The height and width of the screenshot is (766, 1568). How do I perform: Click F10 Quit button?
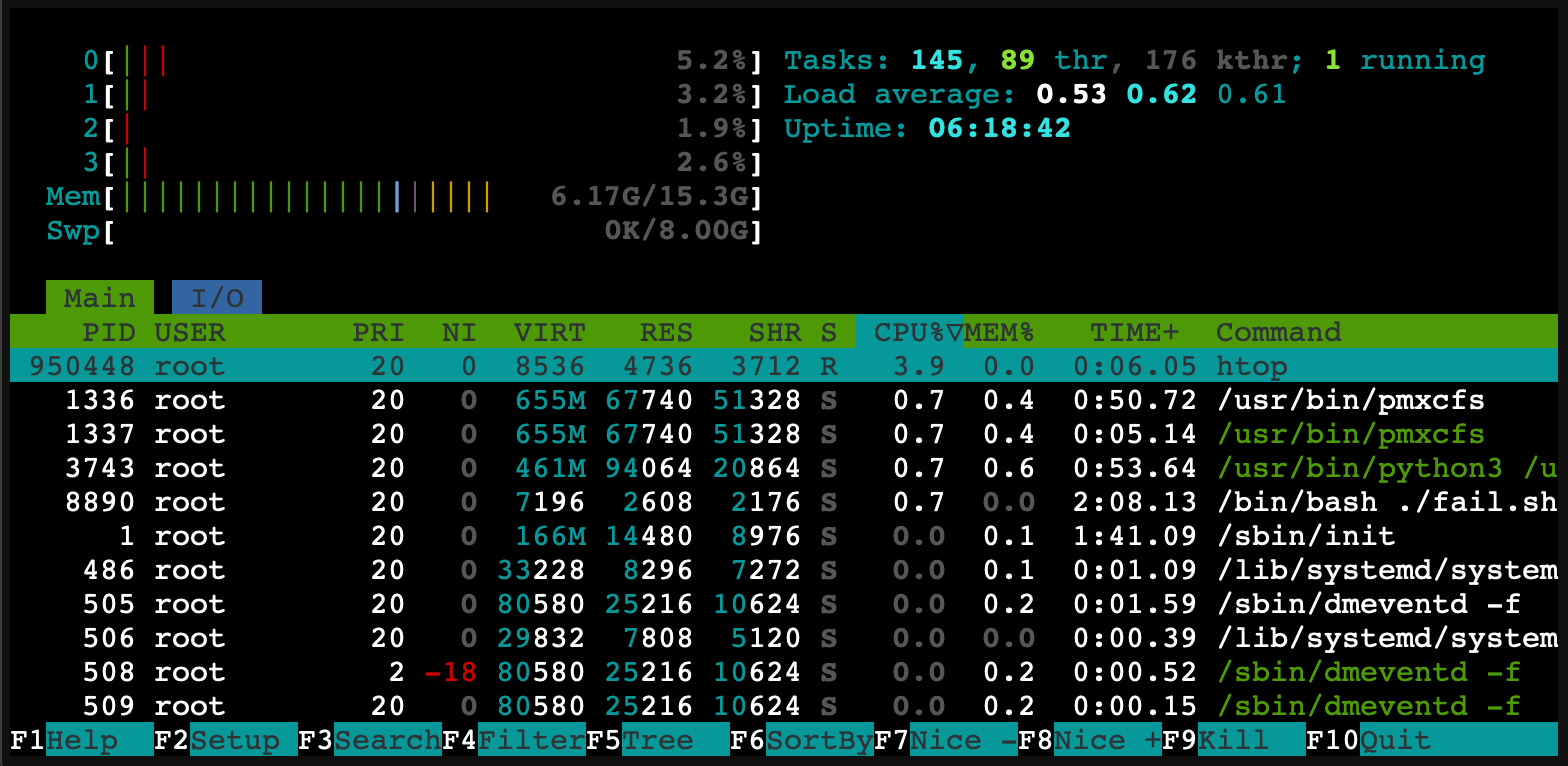coord(1395,741)
